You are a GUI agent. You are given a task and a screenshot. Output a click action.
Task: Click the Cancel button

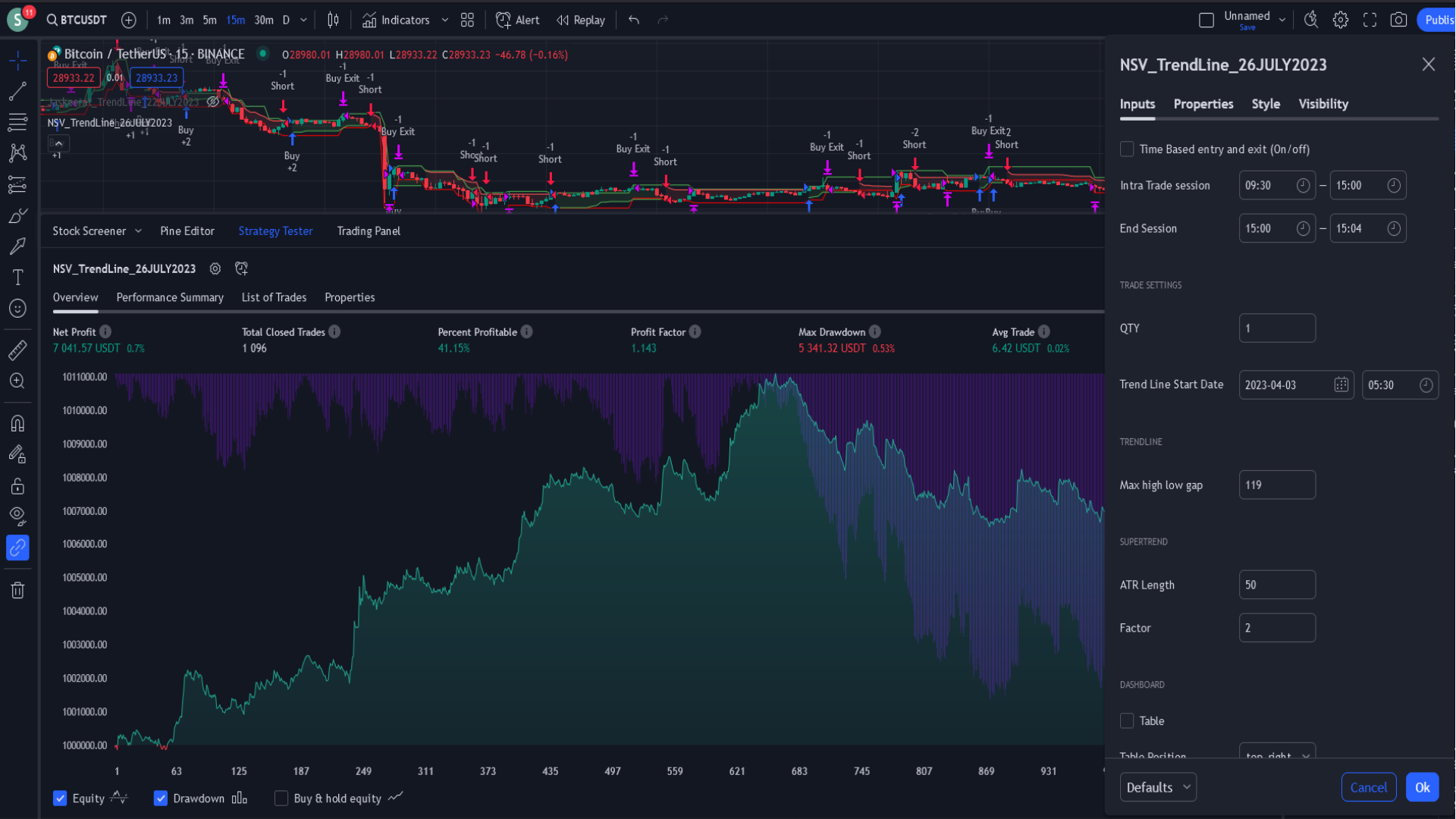pyautogui.click(x=1369, y=787)
